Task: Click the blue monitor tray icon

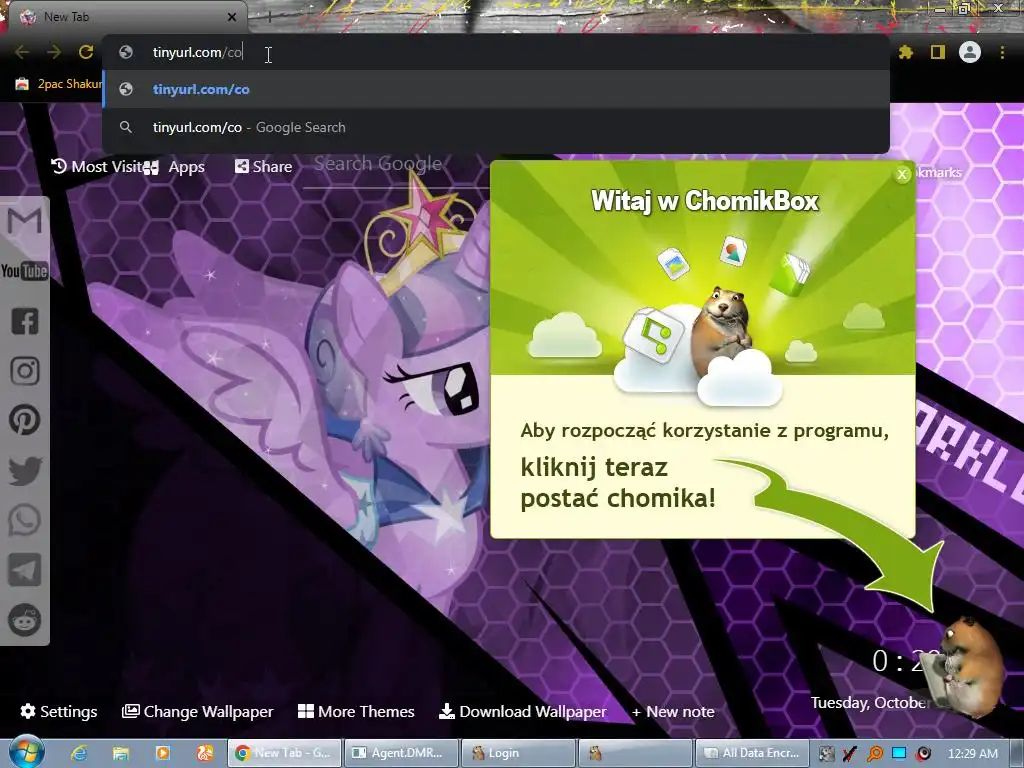Action: (899, 753)
